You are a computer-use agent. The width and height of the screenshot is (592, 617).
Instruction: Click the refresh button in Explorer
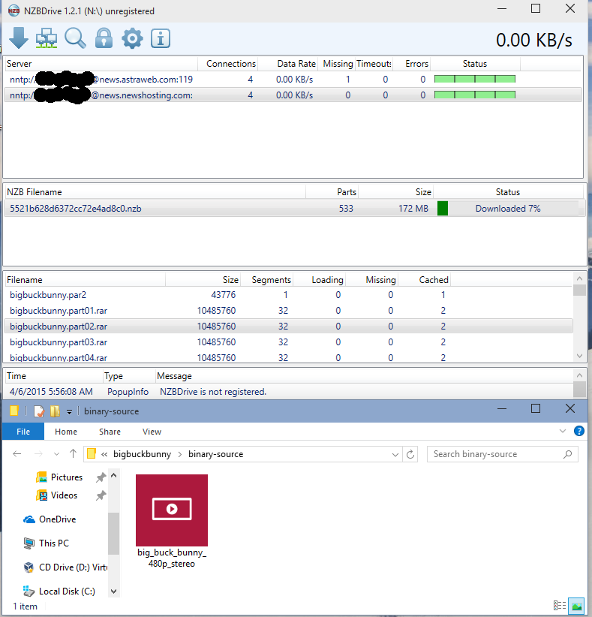[x=410, y=454]
